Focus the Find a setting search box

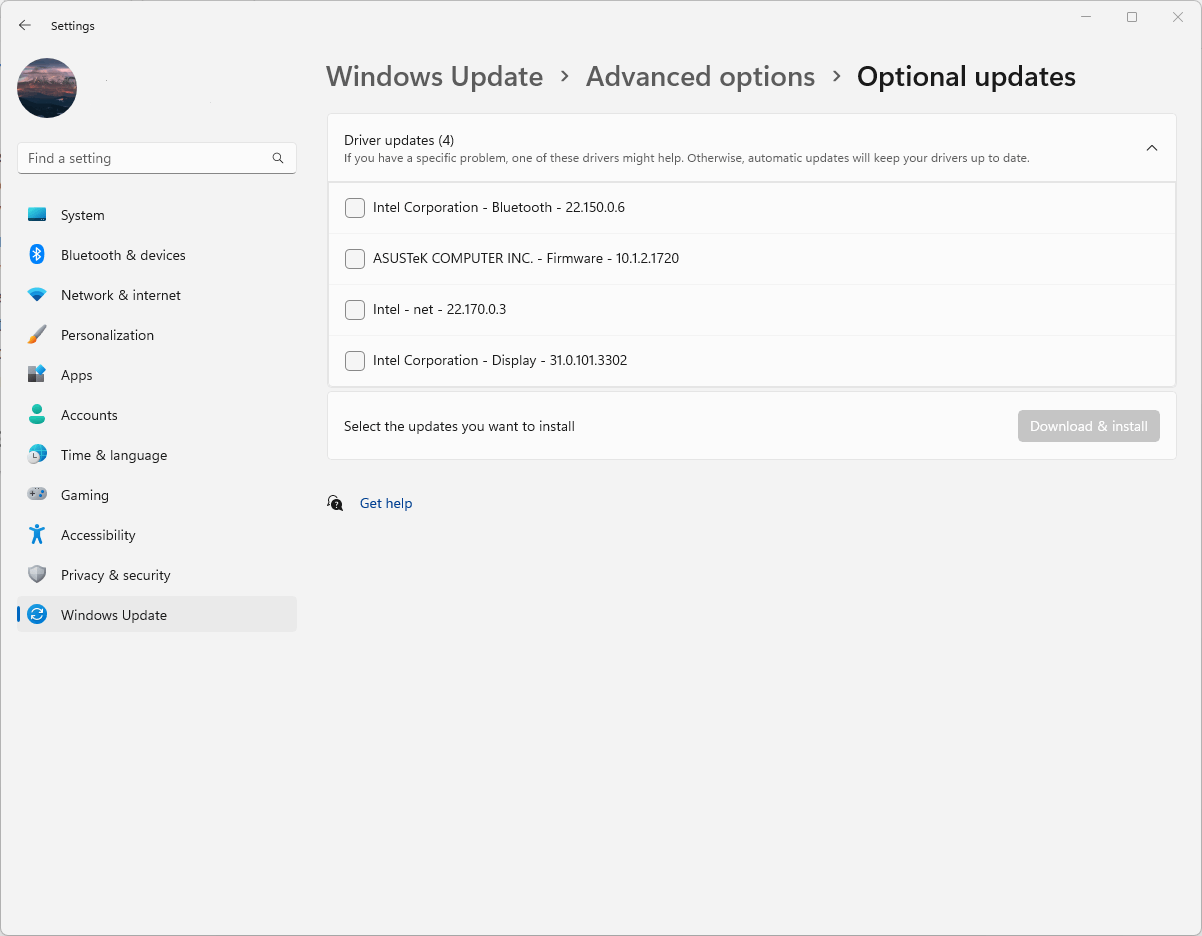coord(157,158)
